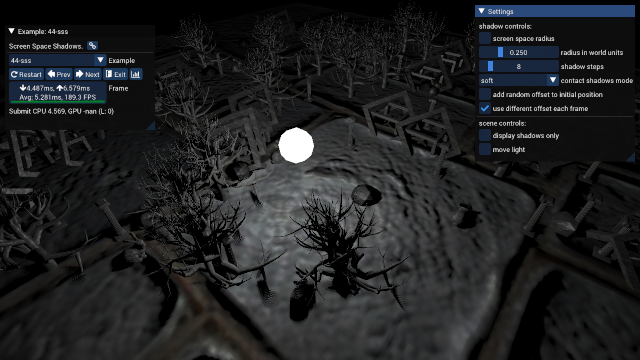Image resolution: width=640 pixels, height=360 pixels.
Task: Click the white light sphere in the scene
Action: [x=296, y=145]
